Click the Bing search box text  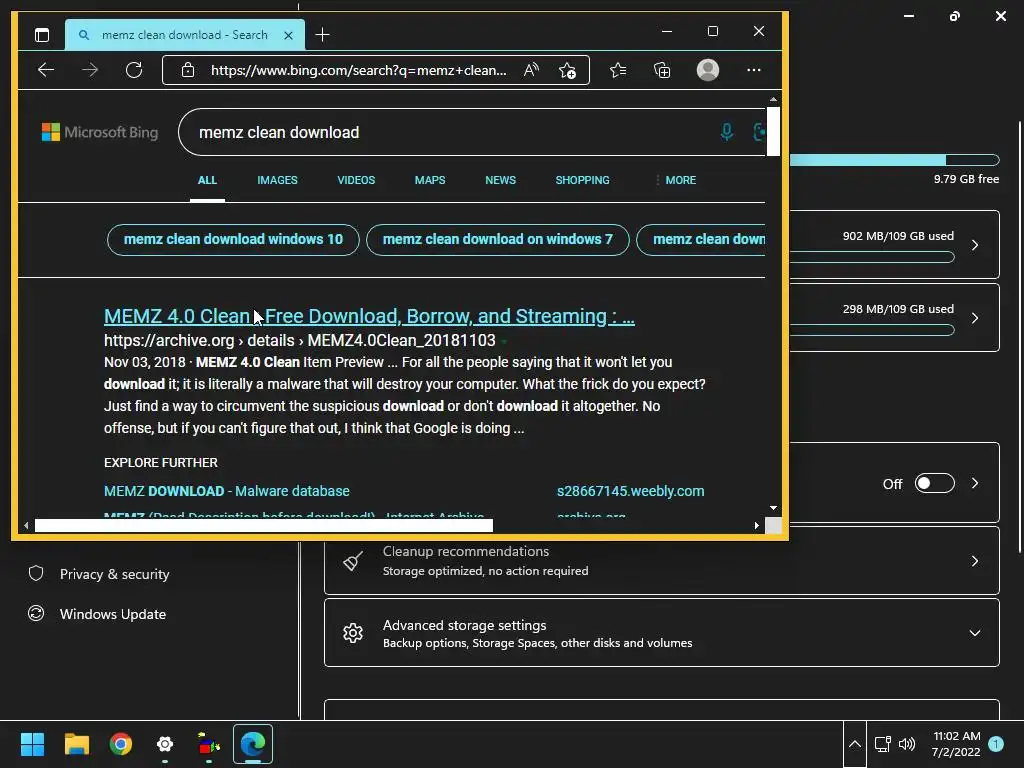coord(279,133)
